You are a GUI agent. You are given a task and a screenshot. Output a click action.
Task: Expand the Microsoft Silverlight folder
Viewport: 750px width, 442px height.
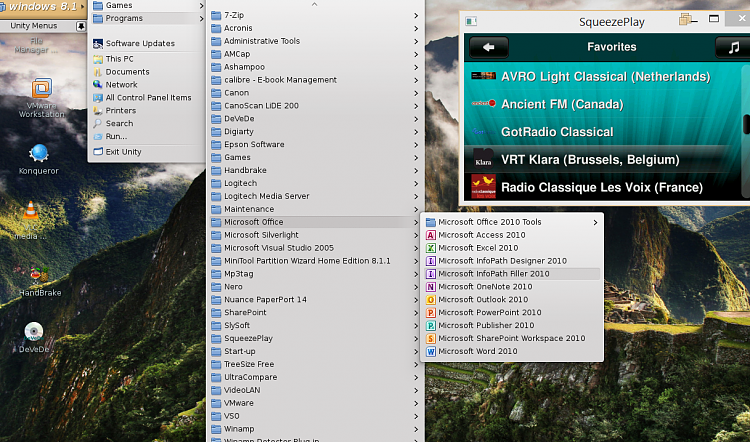315,235
